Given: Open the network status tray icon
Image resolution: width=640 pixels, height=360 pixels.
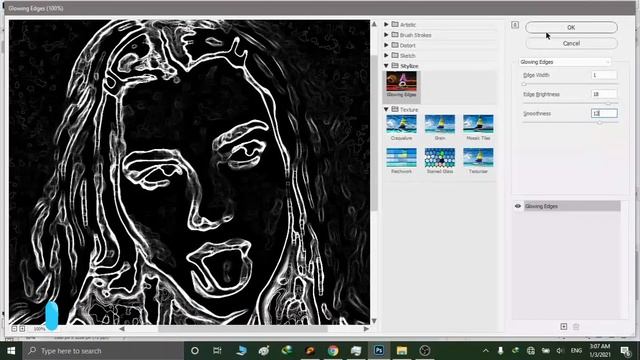Looking at the screenshot, I should [530, 351].
